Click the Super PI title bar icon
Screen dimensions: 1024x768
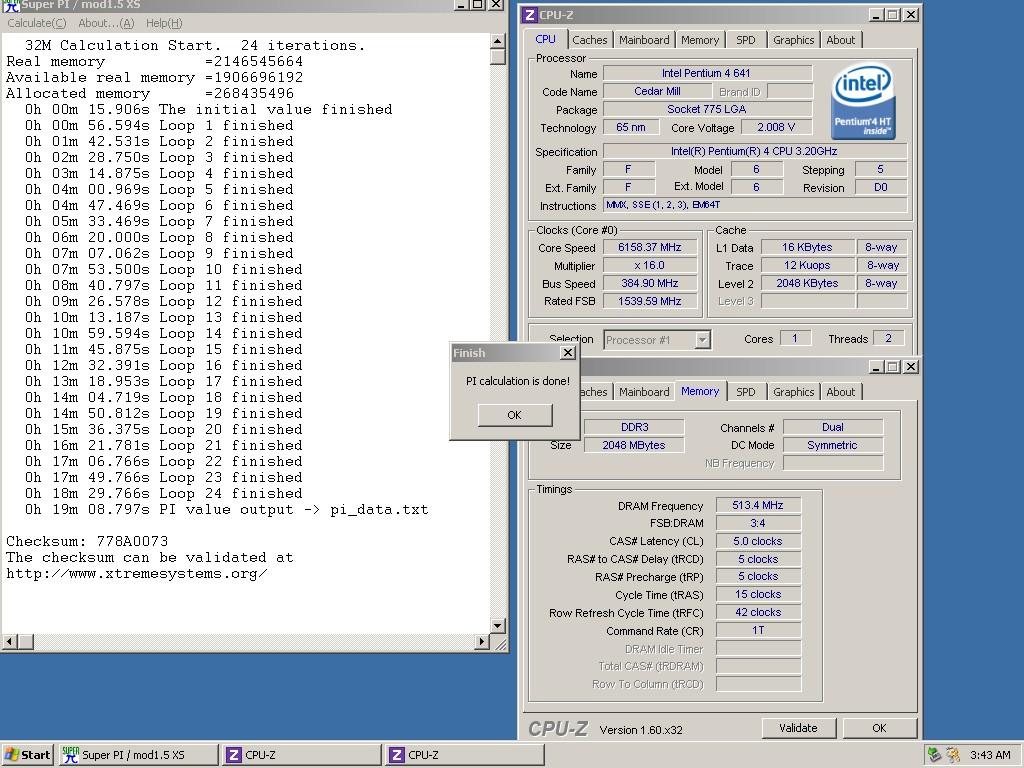click(x=12, y=5)
